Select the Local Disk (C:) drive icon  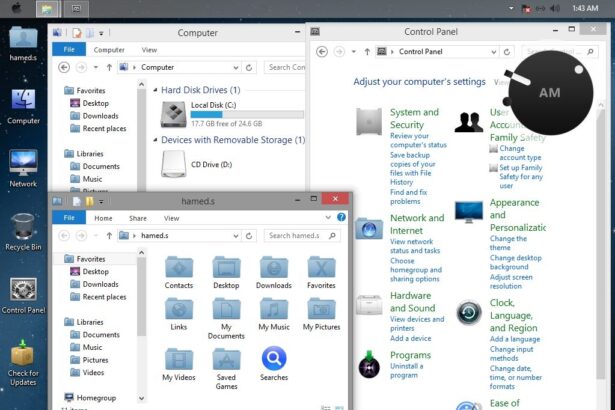click(x=173, y=115)
